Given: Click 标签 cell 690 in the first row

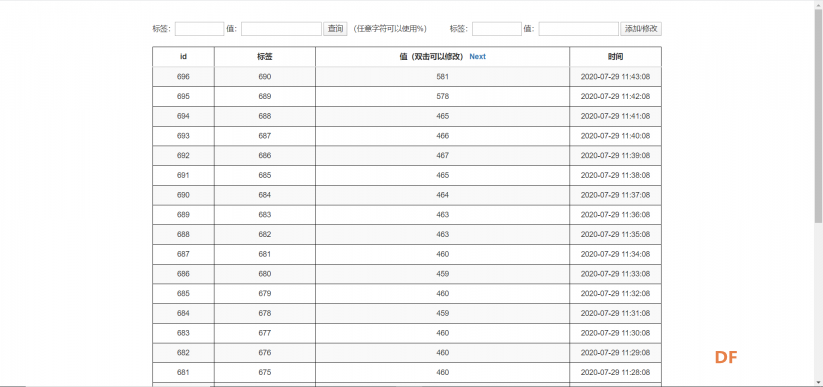Looking at the screenshot, I should pyautogui.click(x=265, y=77).
